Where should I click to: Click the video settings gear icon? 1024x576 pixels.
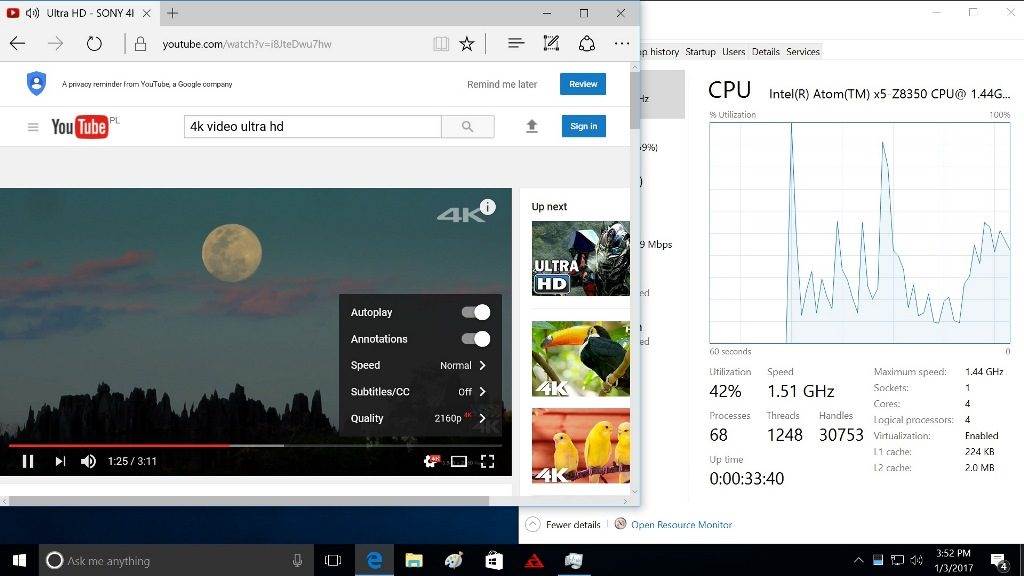(x=431, y=461)
